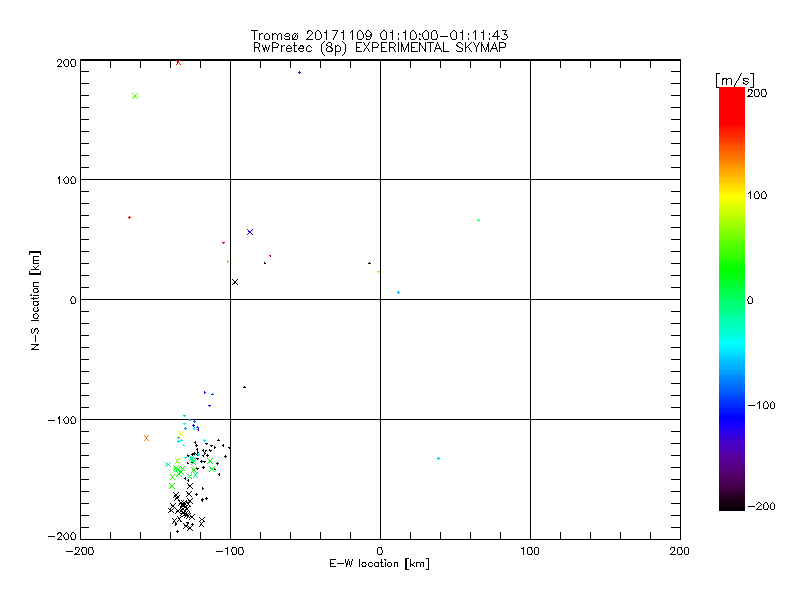The width and height of the screenshot is (800, 600).
Task: Select the green dot in the upper-right quadrant
Action: pyautogui.click(x=479, y=220)
